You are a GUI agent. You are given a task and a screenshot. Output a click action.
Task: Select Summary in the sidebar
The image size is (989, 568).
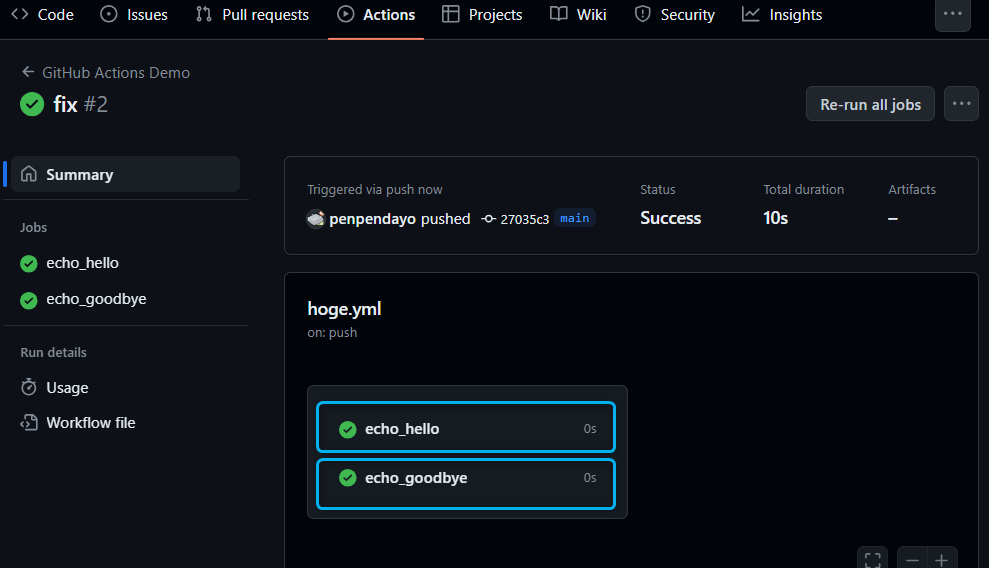click(126, 174)
